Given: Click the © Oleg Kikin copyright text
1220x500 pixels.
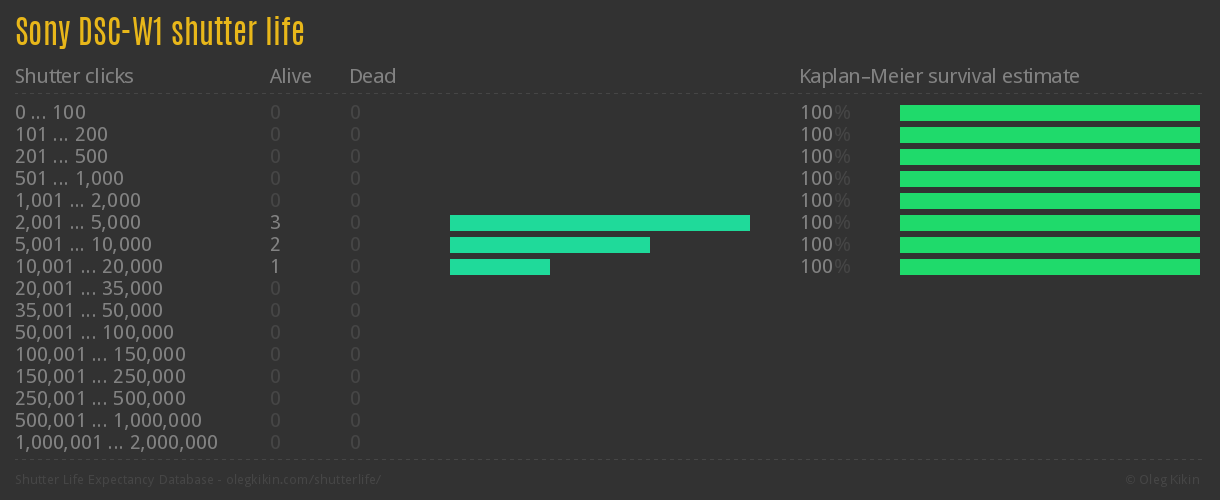Looking at the screenshot, I should click(x=1164, y=480).
